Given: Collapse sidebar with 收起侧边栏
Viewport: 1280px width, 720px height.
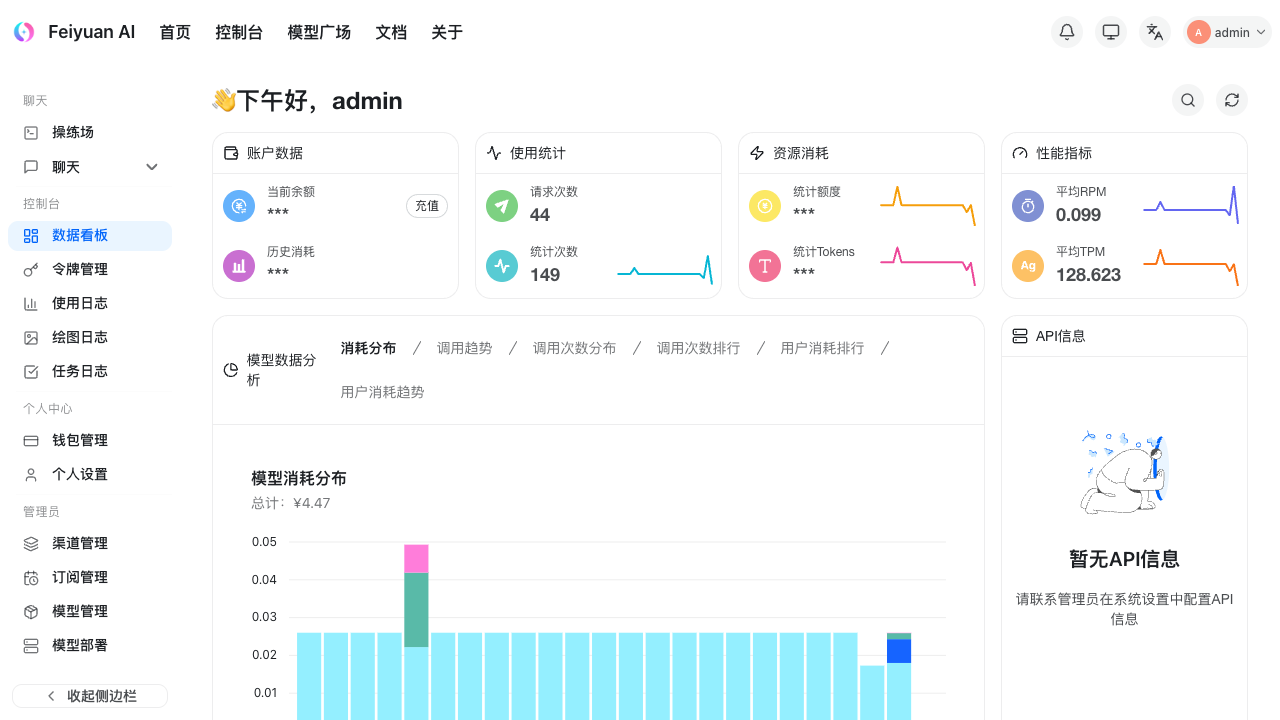Looking at the screenshot, I should point(90,696).
